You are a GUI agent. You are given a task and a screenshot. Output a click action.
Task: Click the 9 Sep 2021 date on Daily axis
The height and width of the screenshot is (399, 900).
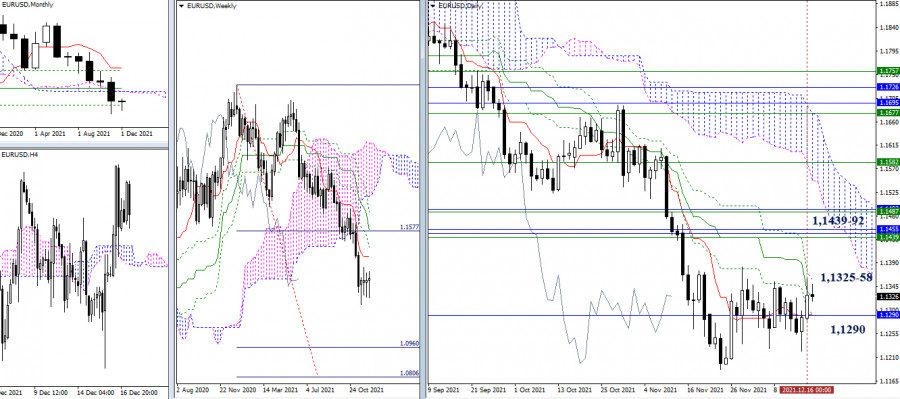[x=444, y=389]
